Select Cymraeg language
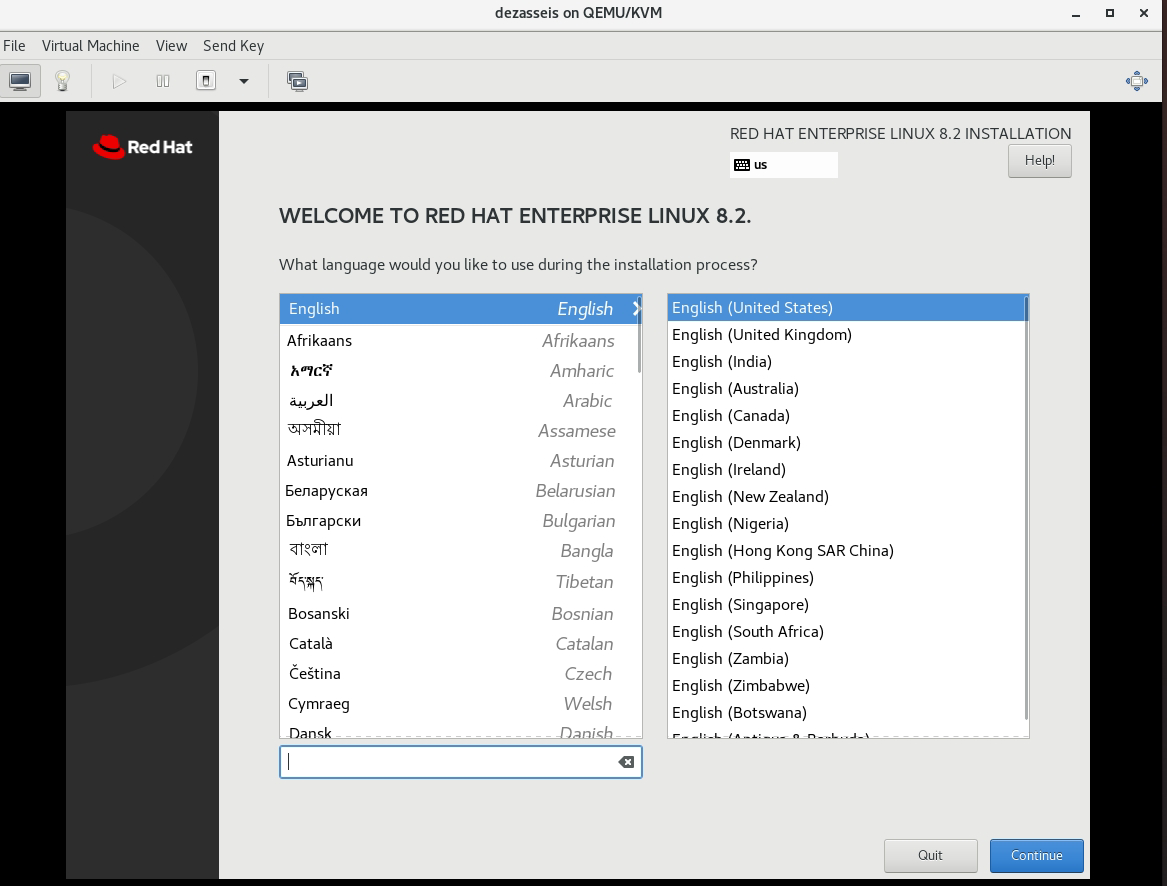Screen dimensions: 1167x886 click(461, 704)
